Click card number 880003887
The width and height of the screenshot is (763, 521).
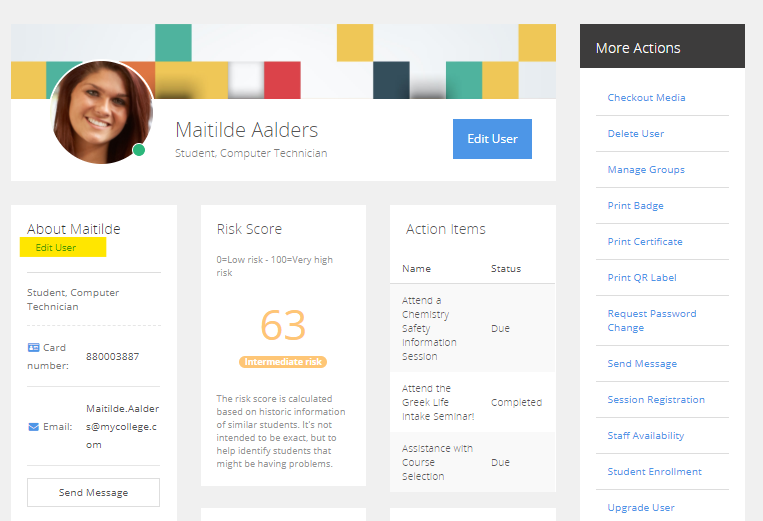tap(112, 357)
